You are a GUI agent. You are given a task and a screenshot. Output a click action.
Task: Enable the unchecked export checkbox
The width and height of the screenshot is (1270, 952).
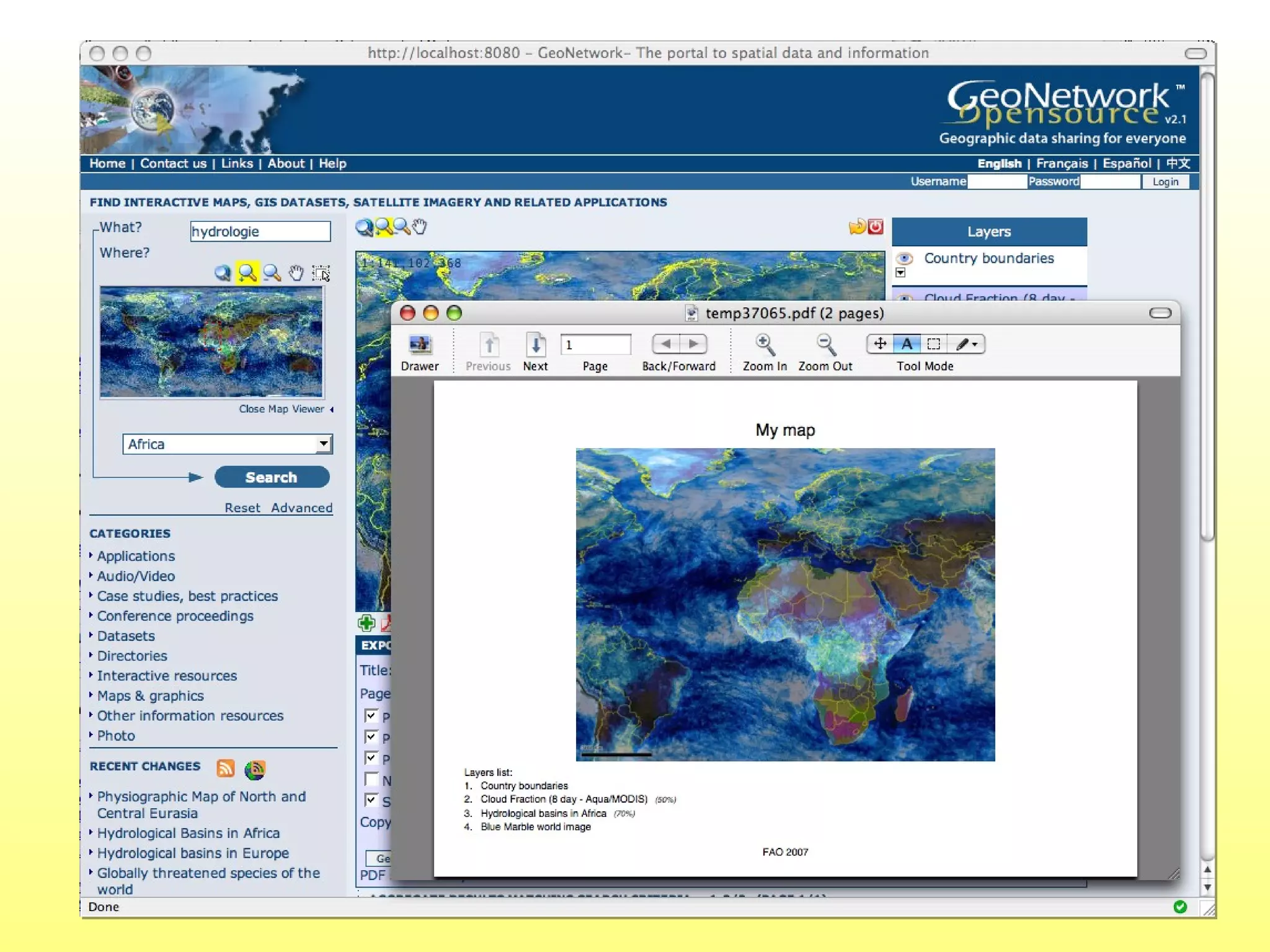[x=371, y=779]
